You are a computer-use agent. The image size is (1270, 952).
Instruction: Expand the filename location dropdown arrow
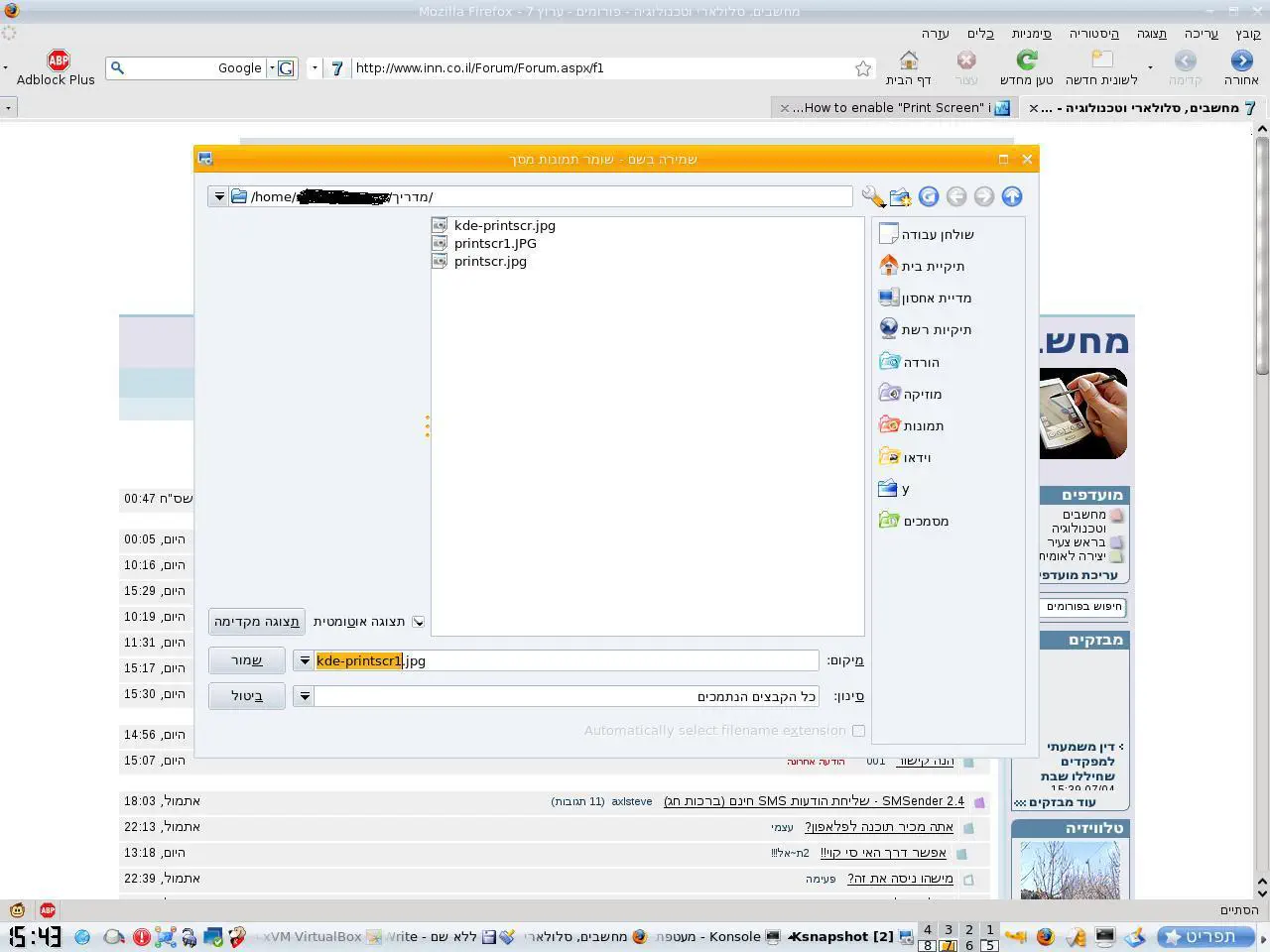[x=305, y=660]
